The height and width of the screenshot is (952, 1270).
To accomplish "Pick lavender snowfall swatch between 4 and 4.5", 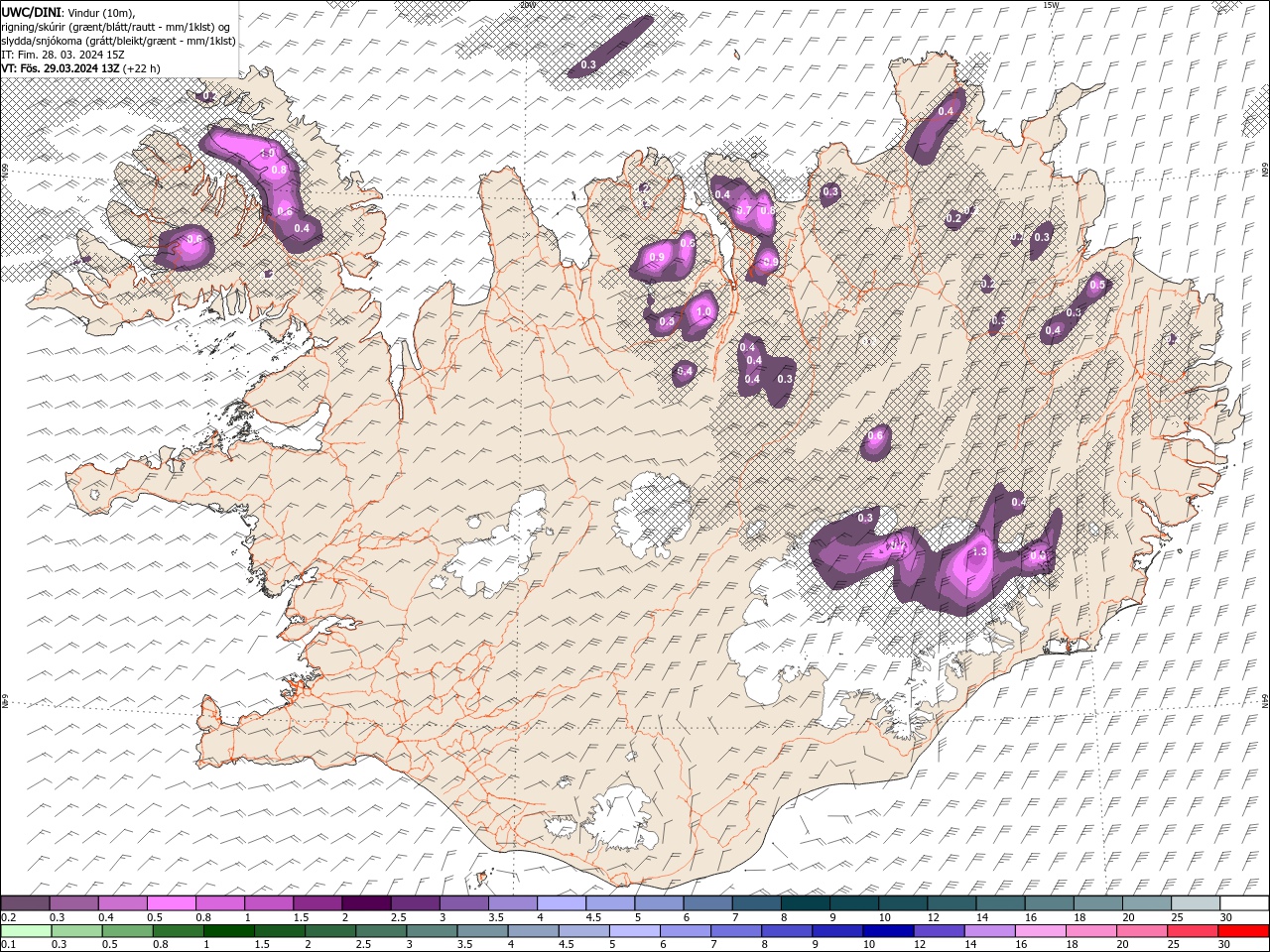I will pyautogui.click(x=562, y=903).
